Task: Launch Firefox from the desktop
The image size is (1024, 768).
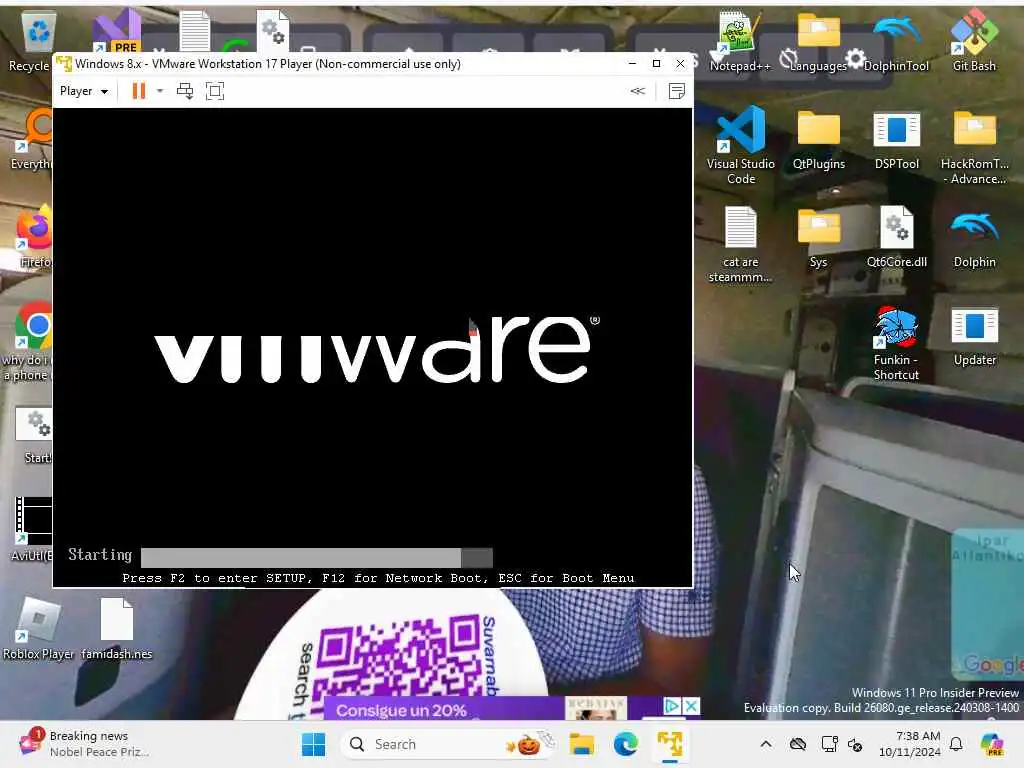Action: (x=34, y=236)
